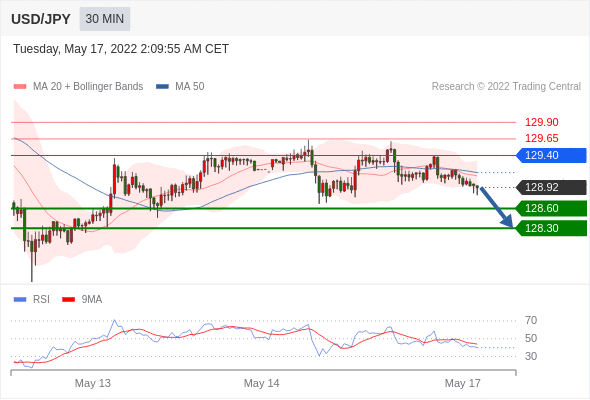Click the red 129.65 resistance label
Screen dimensions: 590x400
(x=541, y=138)
